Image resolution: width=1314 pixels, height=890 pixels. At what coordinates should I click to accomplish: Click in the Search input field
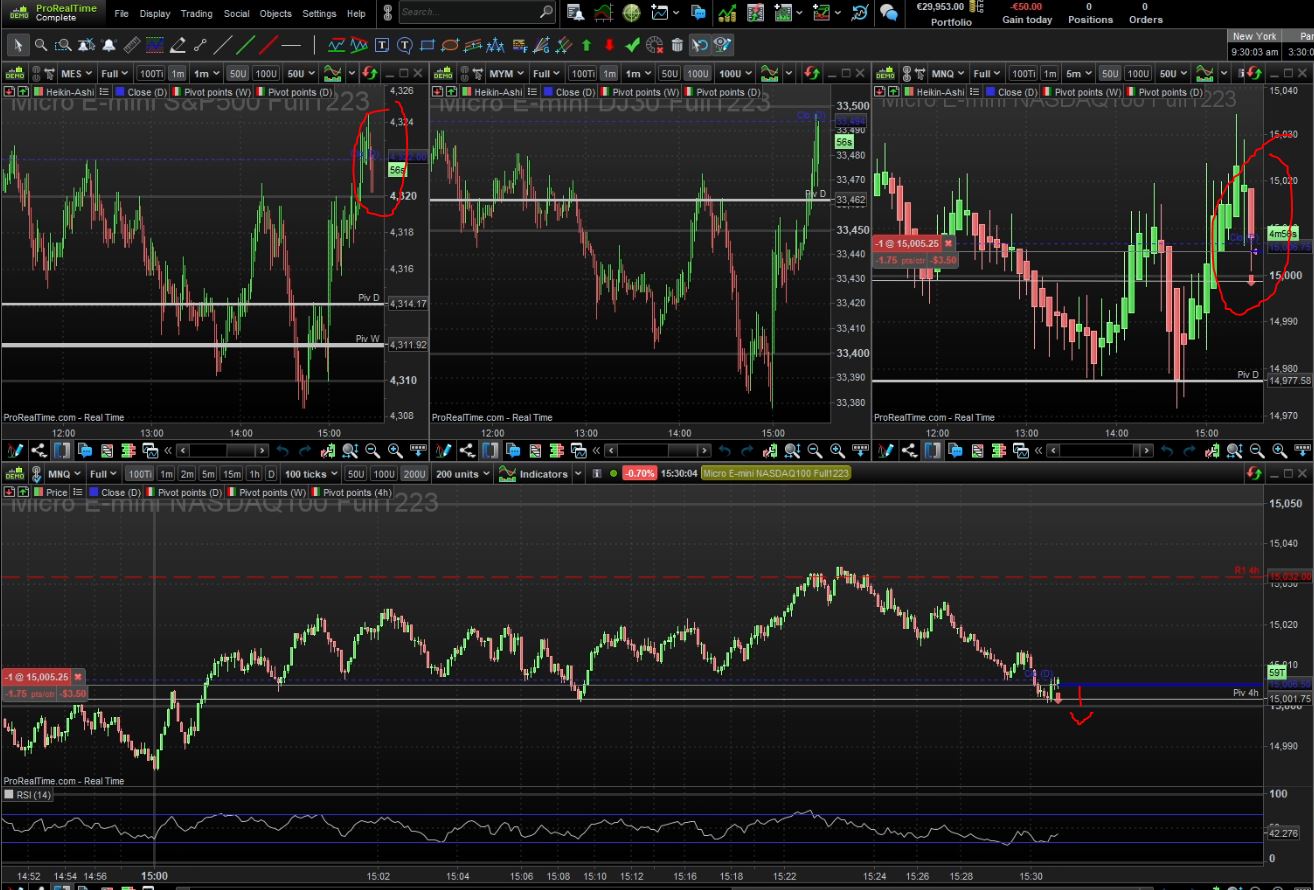(x=476, y=12)
